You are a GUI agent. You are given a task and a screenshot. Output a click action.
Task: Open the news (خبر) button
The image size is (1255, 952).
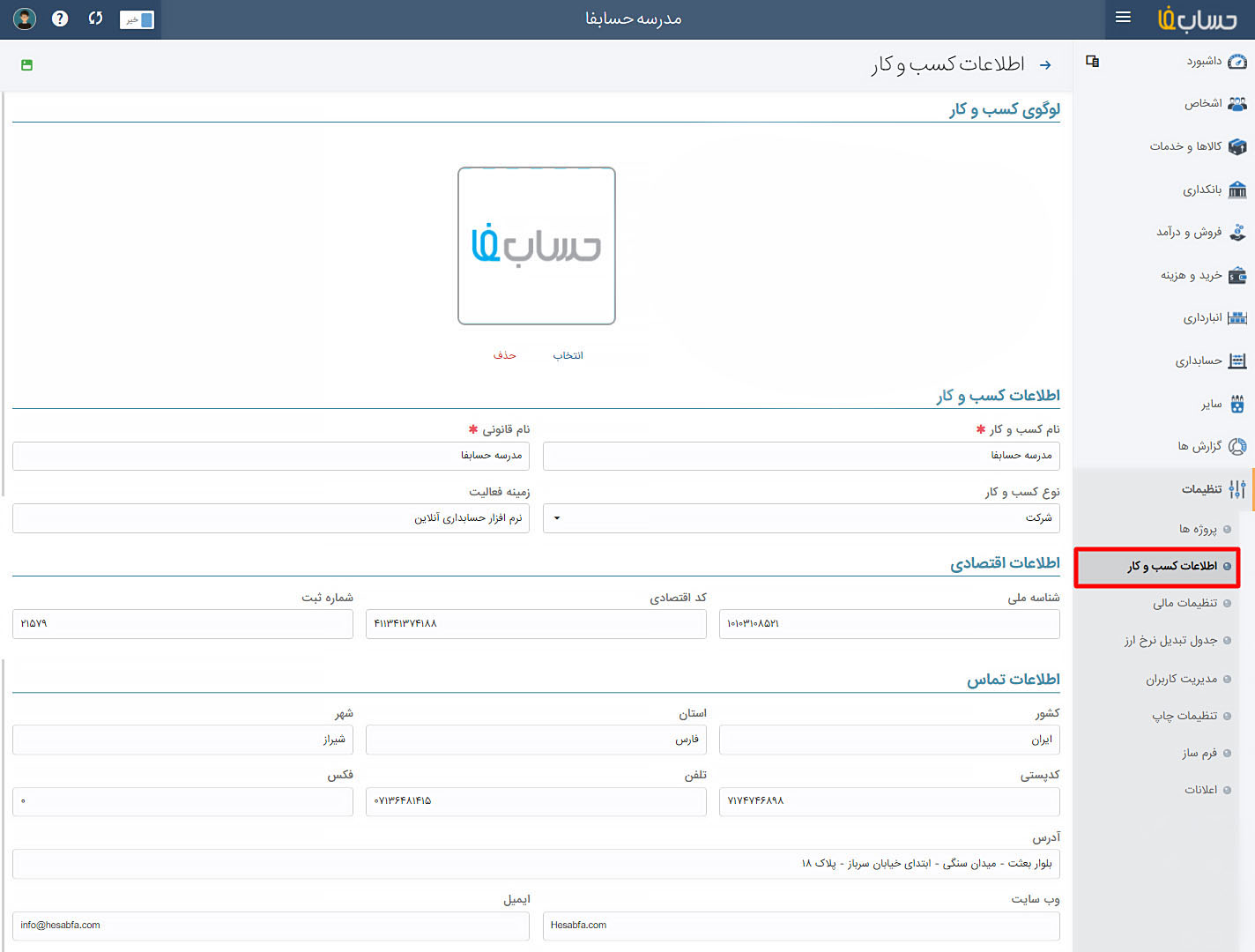pos(137,19)
